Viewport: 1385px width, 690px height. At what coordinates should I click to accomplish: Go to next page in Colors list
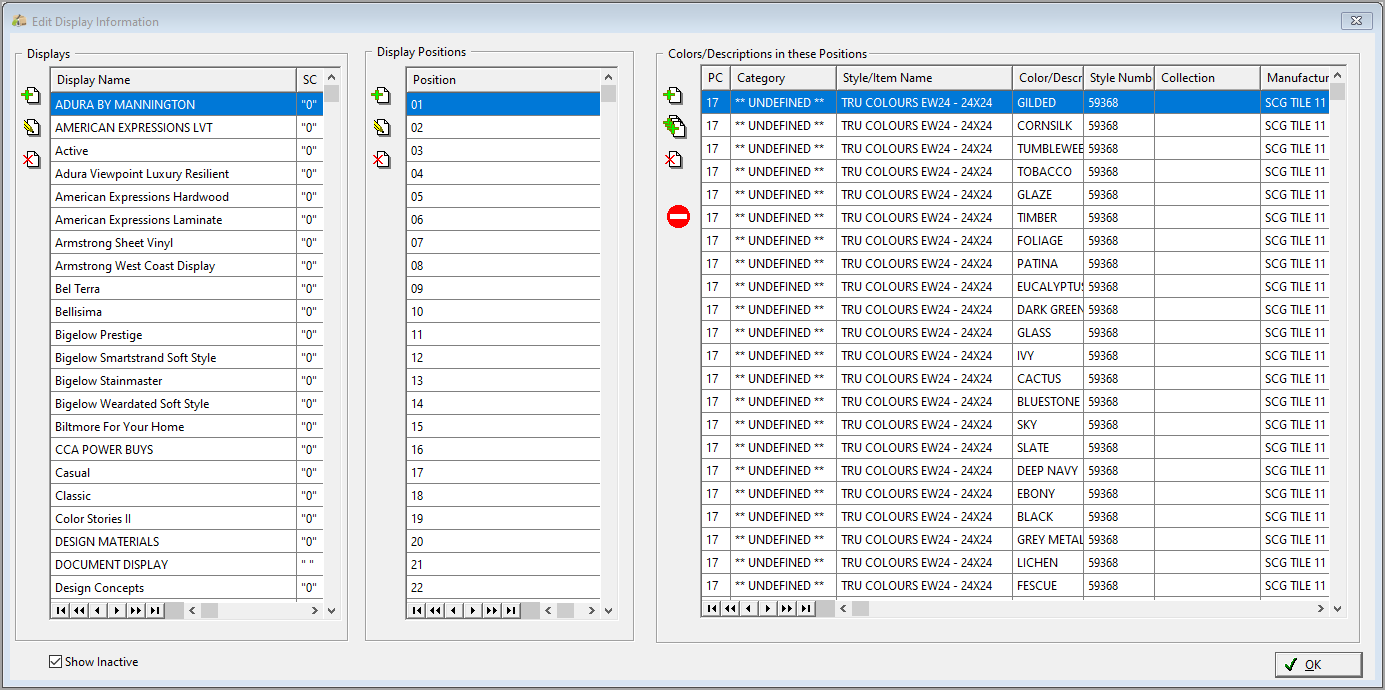point(787,608)
